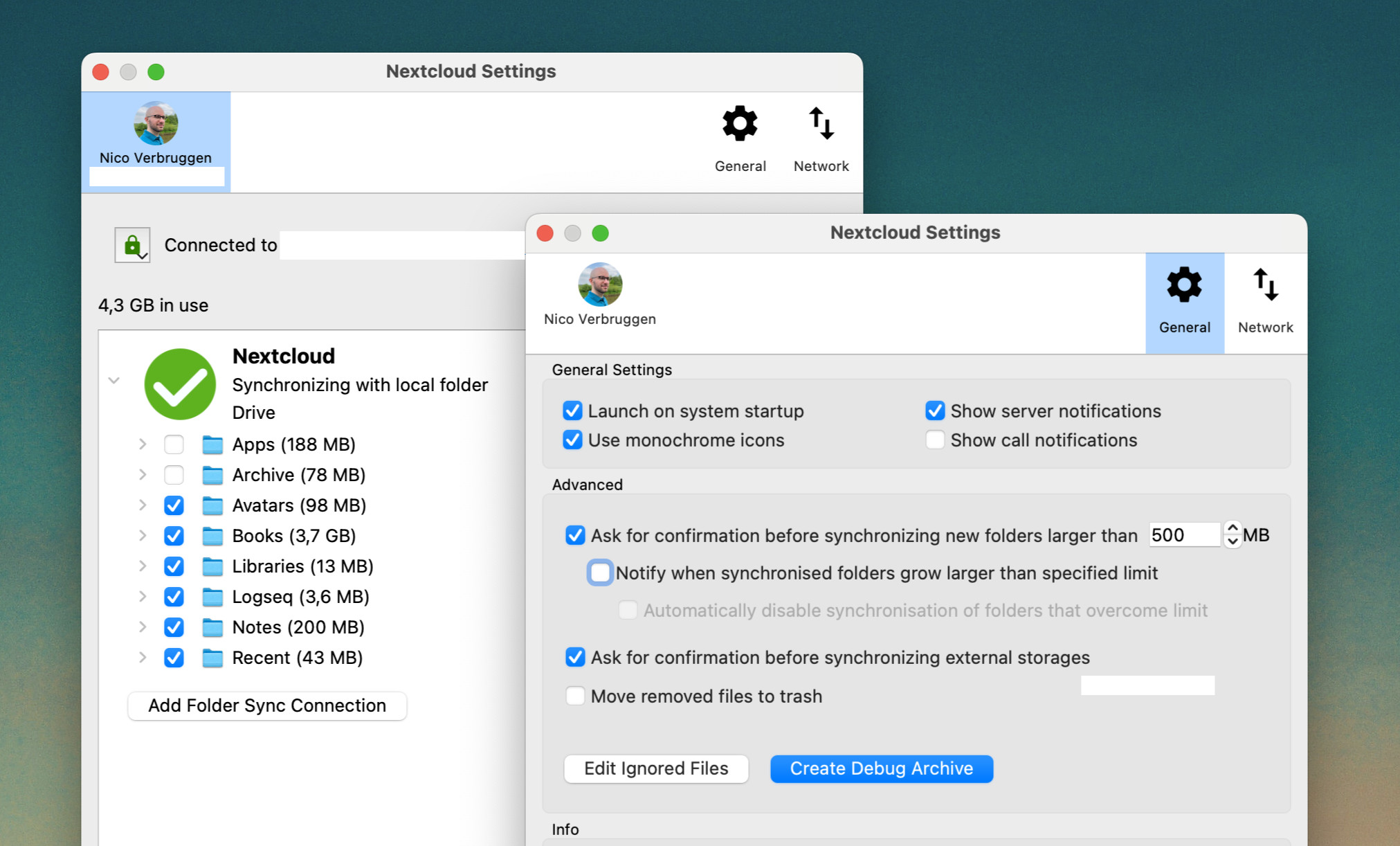Screen dimensions: 1400x846
Task: Enable Show call notifications
Action: click(935, 440)
